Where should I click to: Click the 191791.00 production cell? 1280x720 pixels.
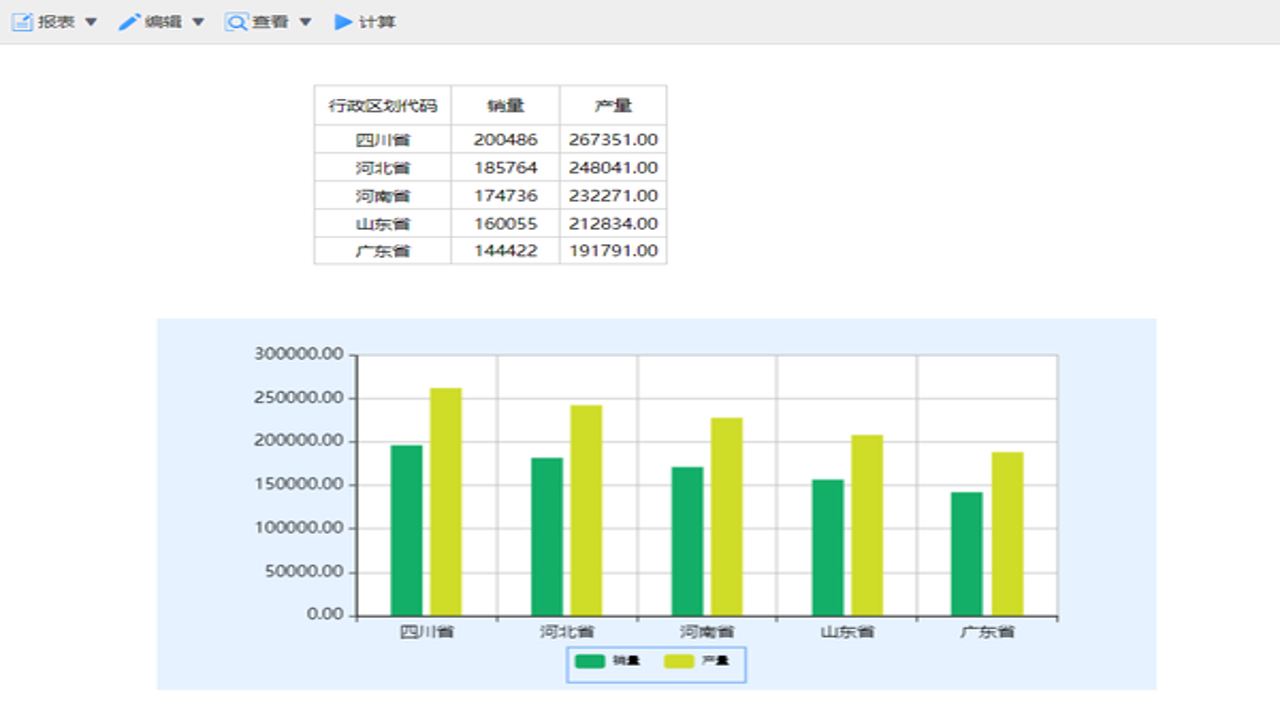[x=613, y=251]
